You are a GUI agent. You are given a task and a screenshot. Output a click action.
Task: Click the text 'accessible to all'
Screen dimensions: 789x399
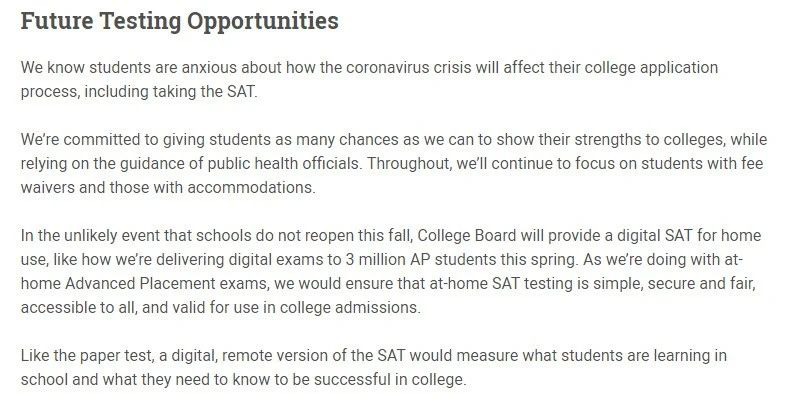77,307
